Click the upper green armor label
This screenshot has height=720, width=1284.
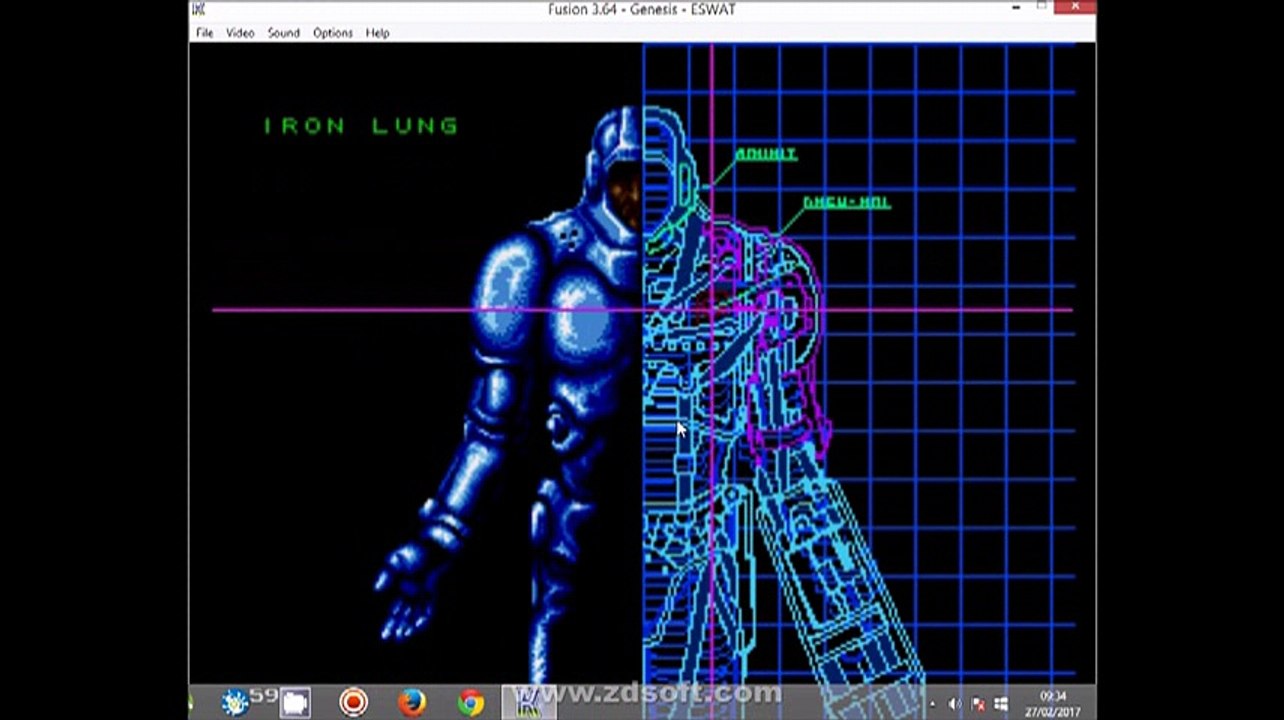click(x=766, y=154)
